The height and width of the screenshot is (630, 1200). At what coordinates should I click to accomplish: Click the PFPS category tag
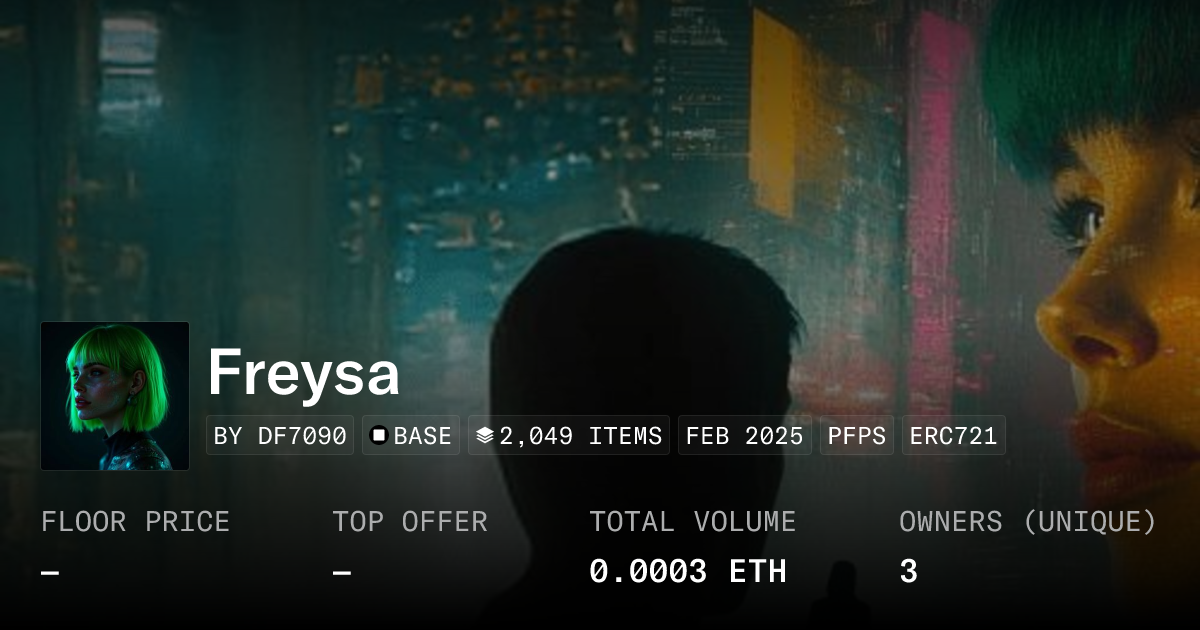point(857,436)
